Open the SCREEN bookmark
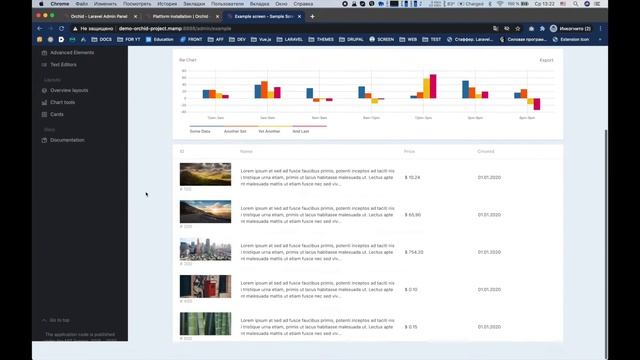This screenshot has width=640, height=360. [382, 40]
